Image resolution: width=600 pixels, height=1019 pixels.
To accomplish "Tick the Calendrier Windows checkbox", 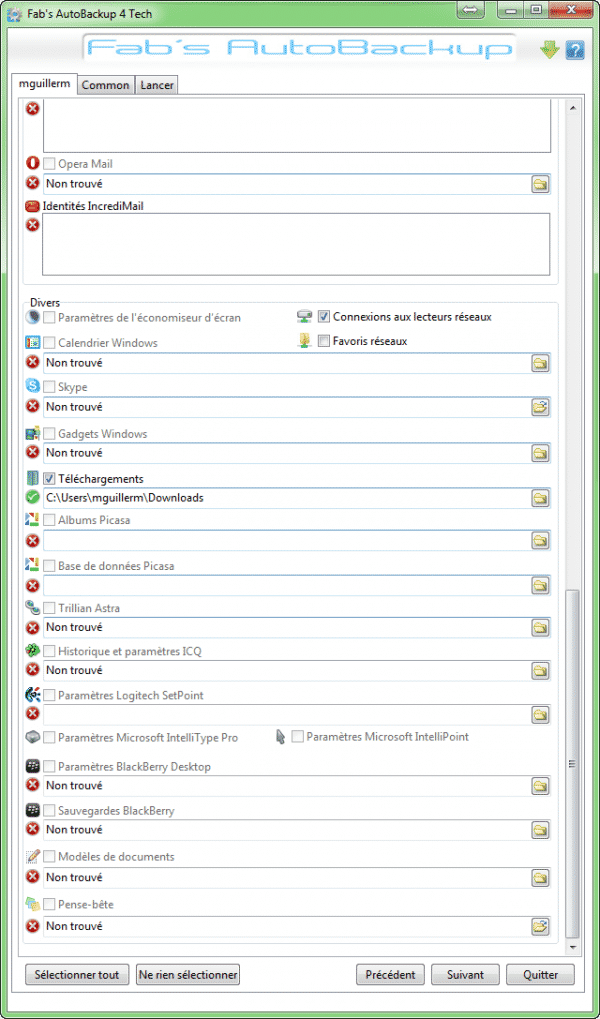I will click(x=49, y=342).
